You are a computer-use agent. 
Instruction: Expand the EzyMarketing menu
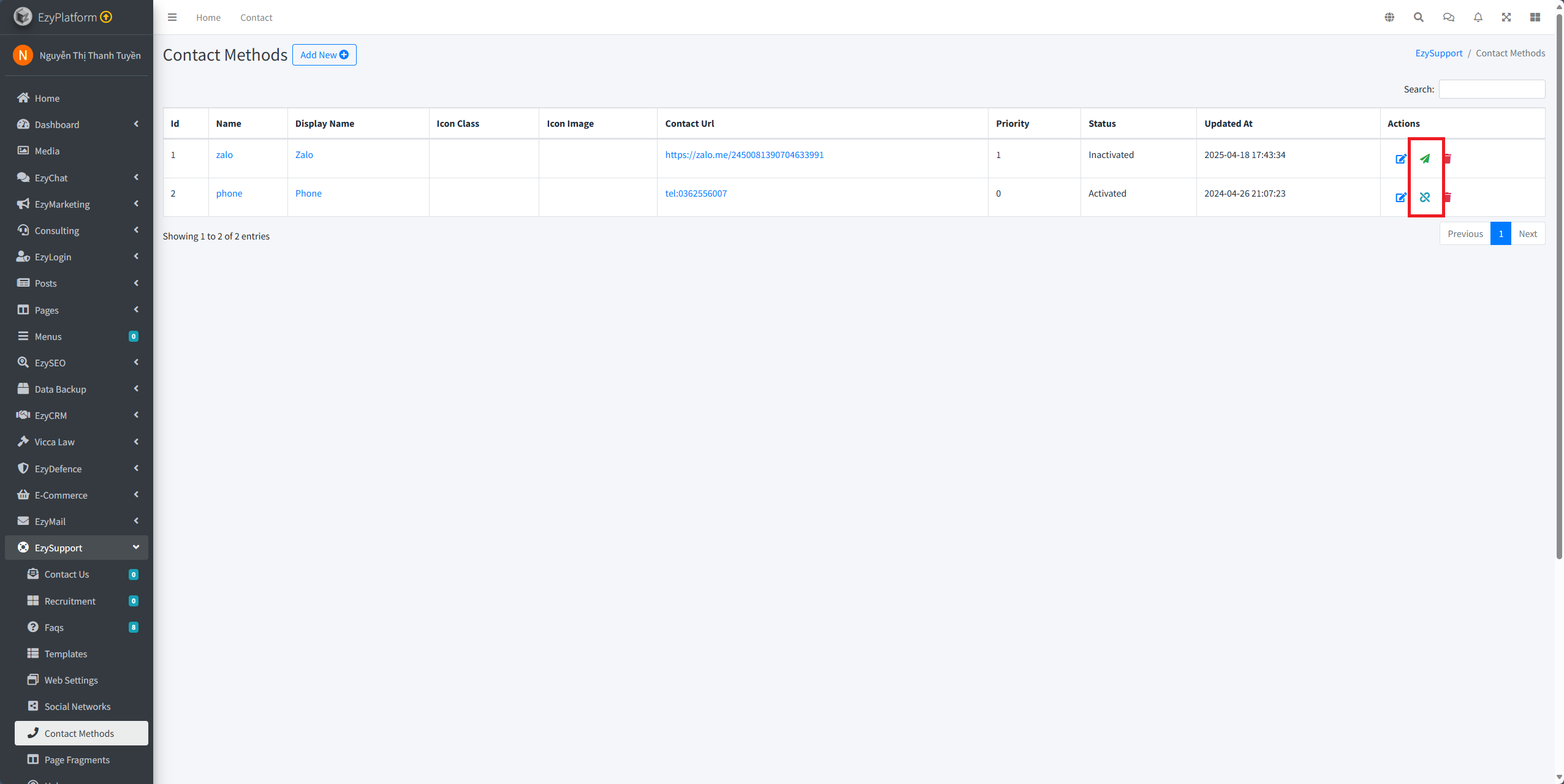pyautogui.click(x=77, y=204)
